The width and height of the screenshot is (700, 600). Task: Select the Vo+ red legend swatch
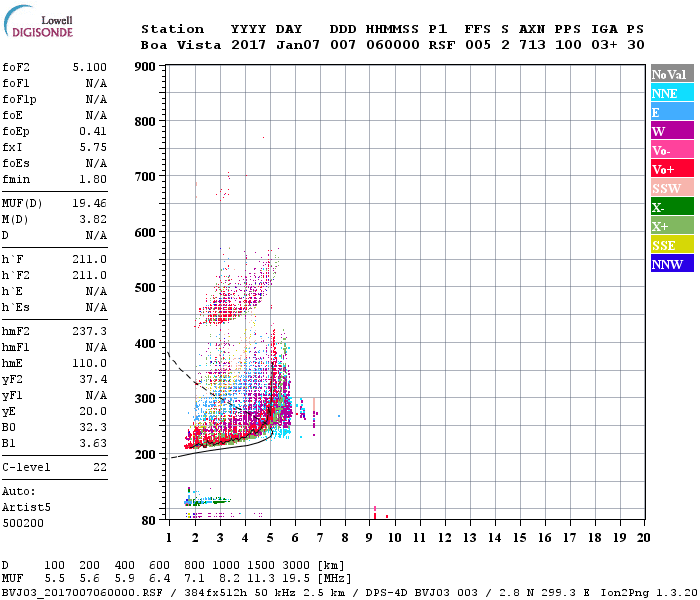(x=672, y=169)
